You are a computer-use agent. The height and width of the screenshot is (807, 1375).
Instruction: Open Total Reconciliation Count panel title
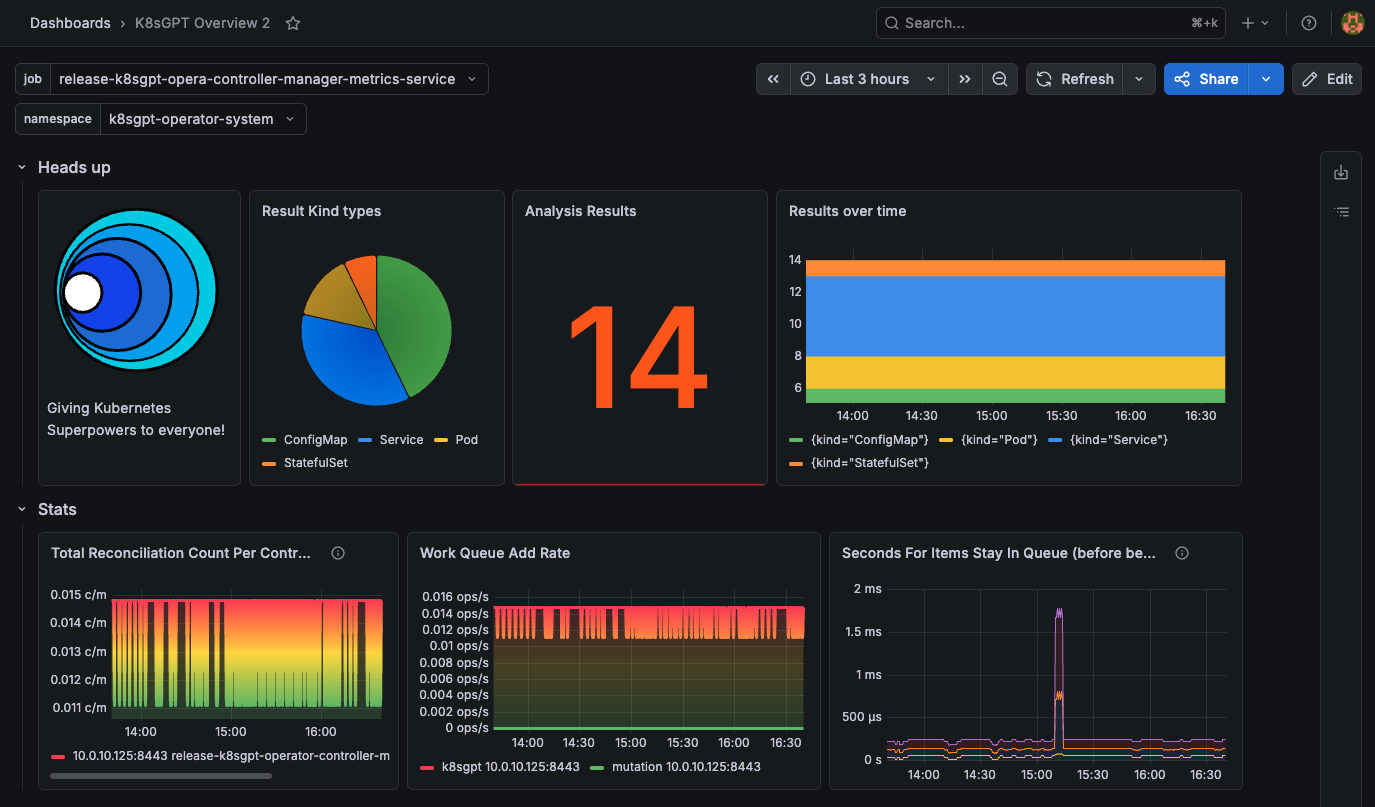(x=181, y=553)
